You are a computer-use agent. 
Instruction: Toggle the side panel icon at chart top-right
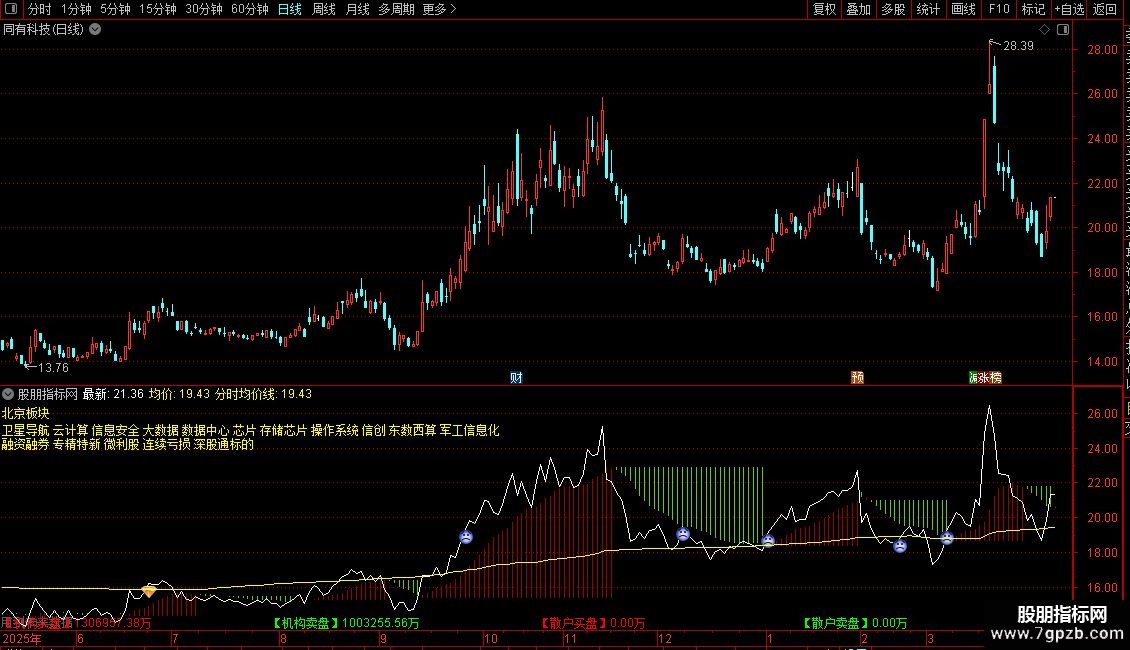(1063, 30)
